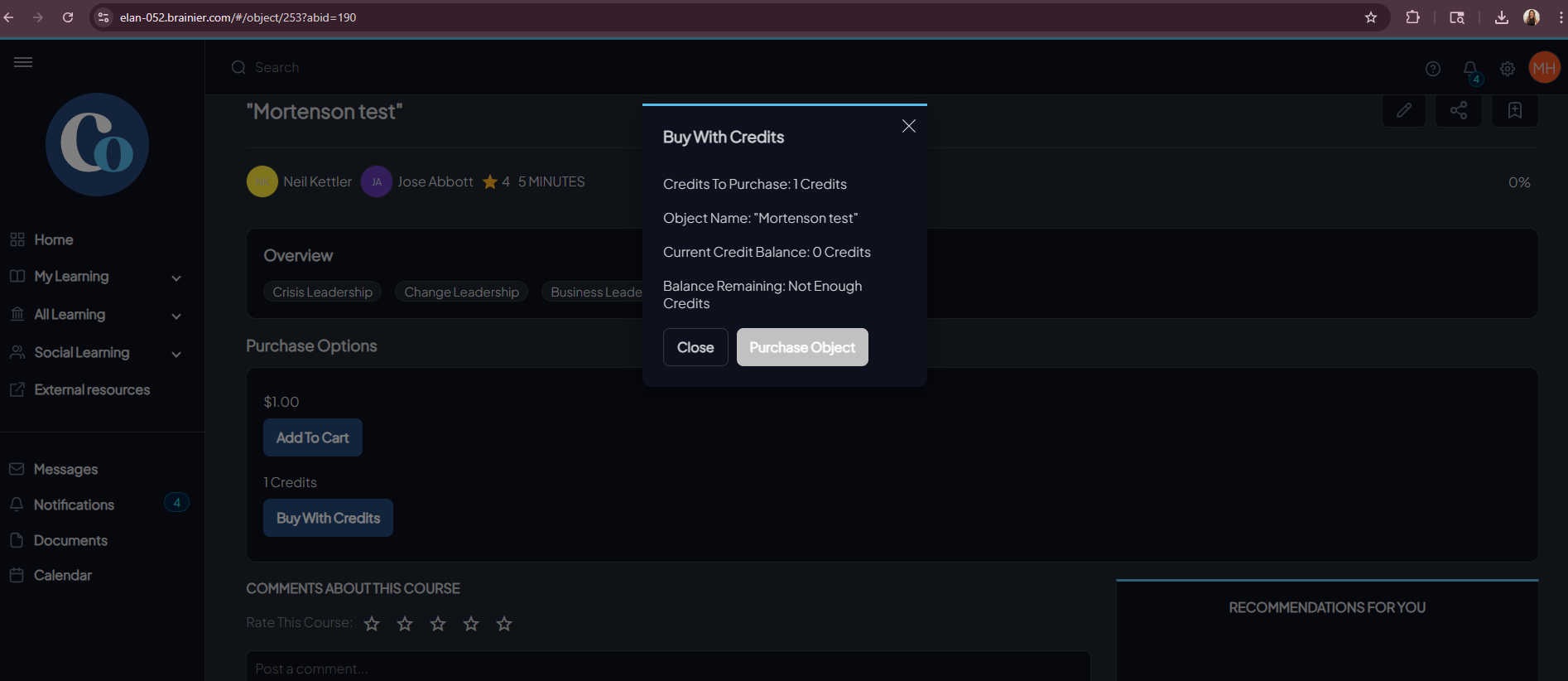Click Neil Kettler author name

317,181
